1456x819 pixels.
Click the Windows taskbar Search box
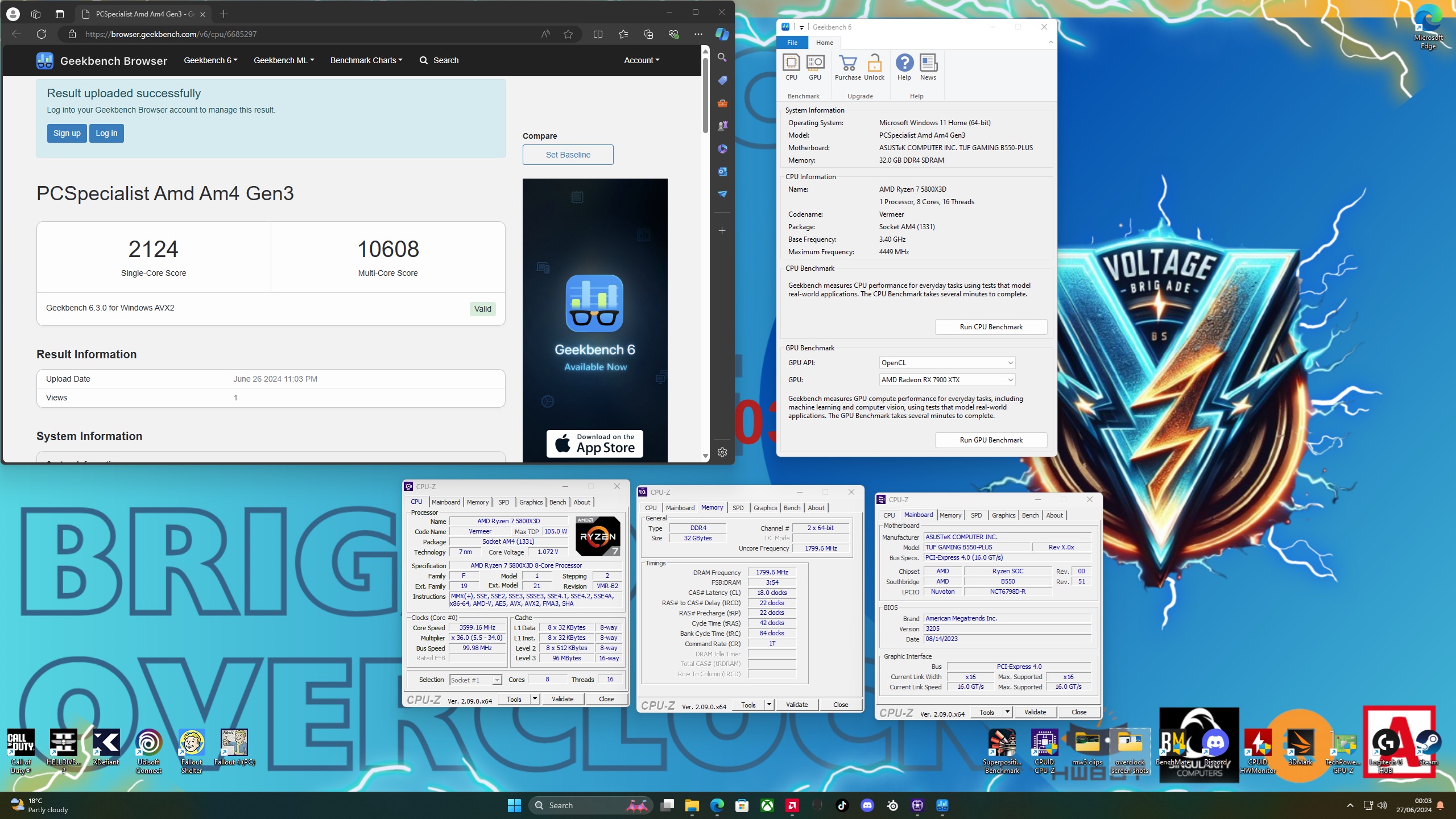point(590,805)
